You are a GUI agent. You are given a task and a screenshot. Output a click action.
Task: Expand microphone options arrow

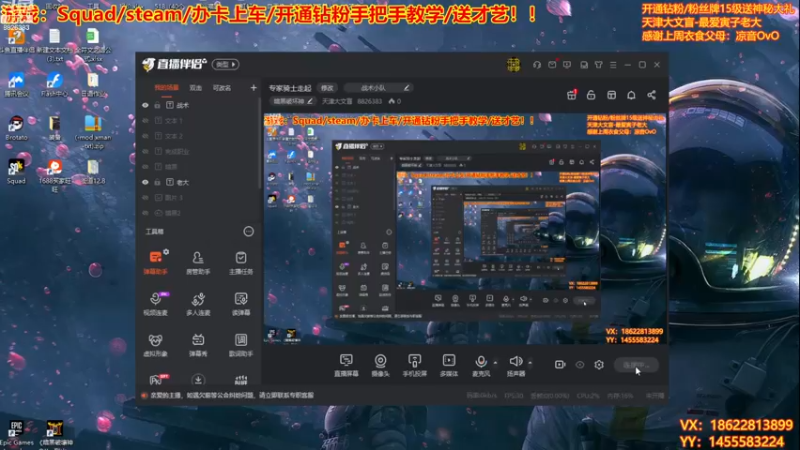point(495,363)
